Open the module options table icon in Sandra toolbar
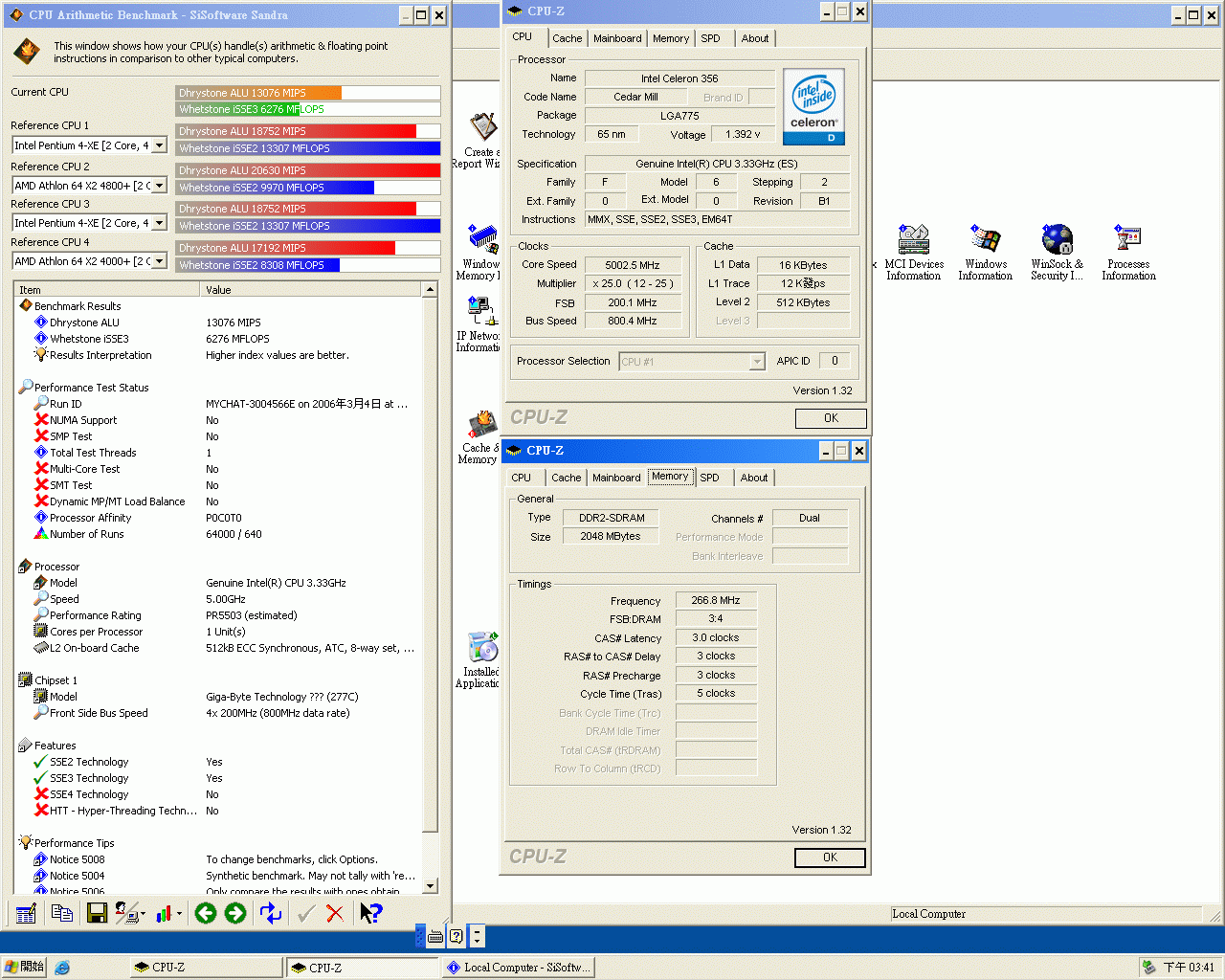The height and width of the screenshot is (980, 1225). pos(26,914)
